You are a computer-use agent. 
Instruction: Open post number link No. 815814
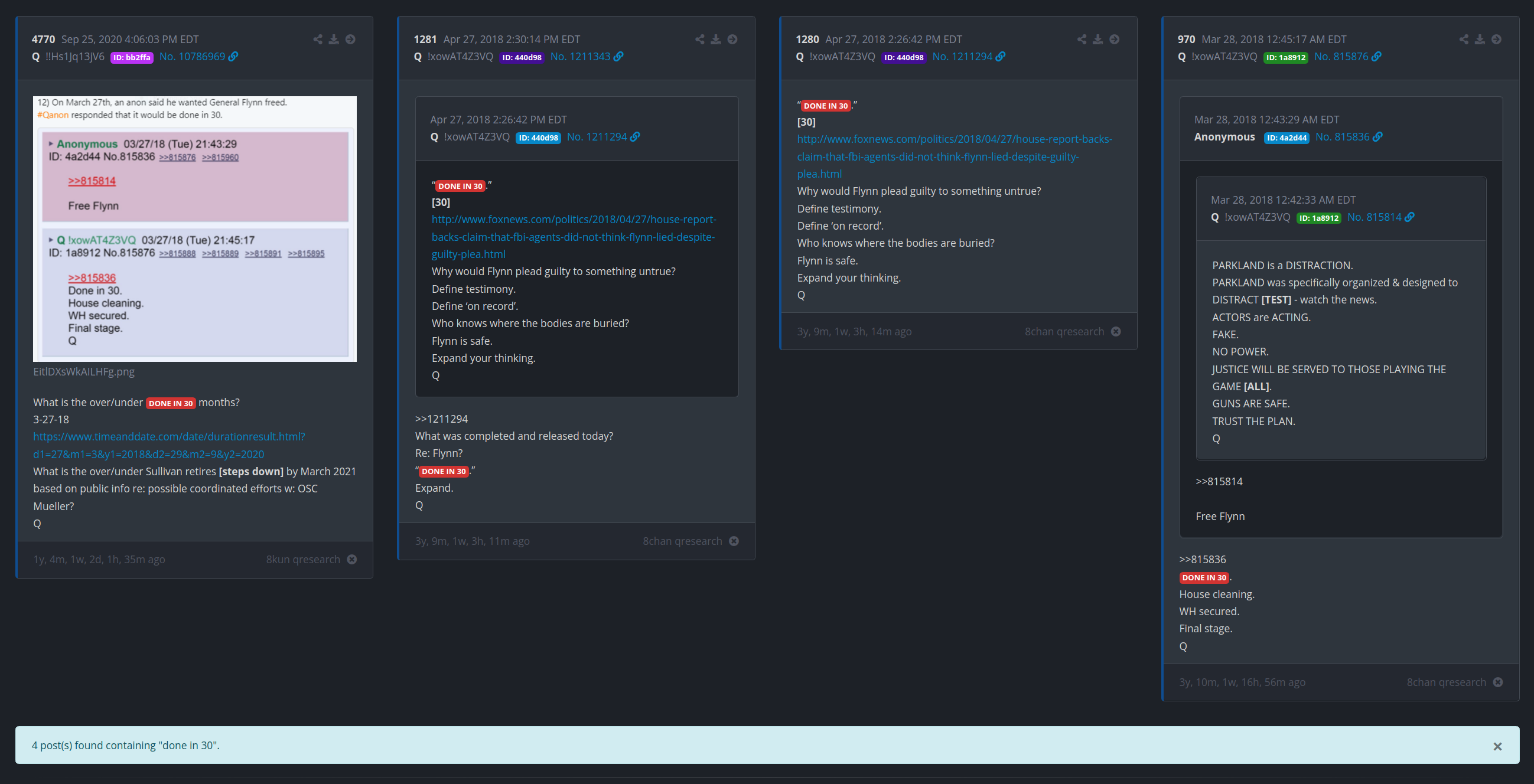pos(1375,217)
